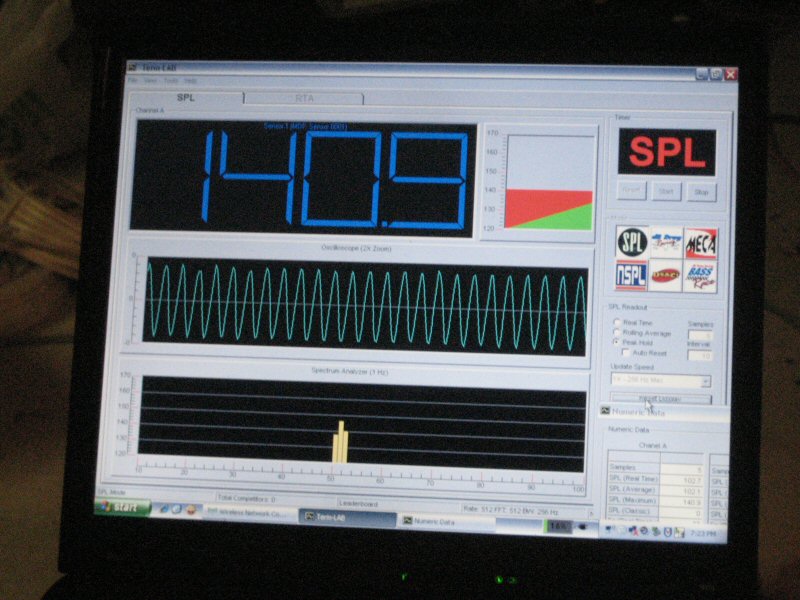Viewport: 800px width, 600px height.
Task: Click the SPL (Real Time) row in Numeric Data
Action: point(656,480)
